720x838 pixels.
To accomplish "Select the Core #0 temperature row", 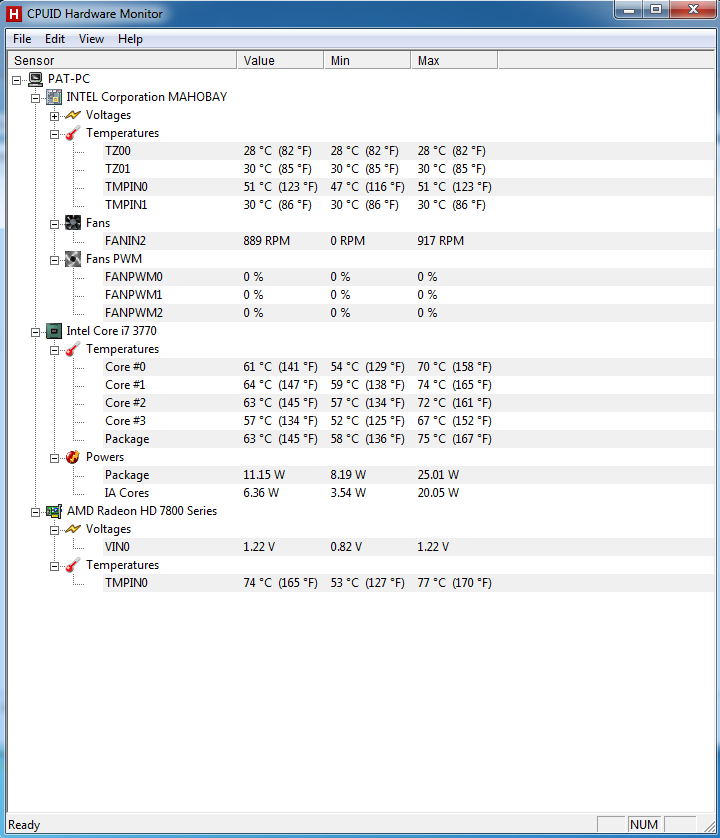I will click(408, 367).
